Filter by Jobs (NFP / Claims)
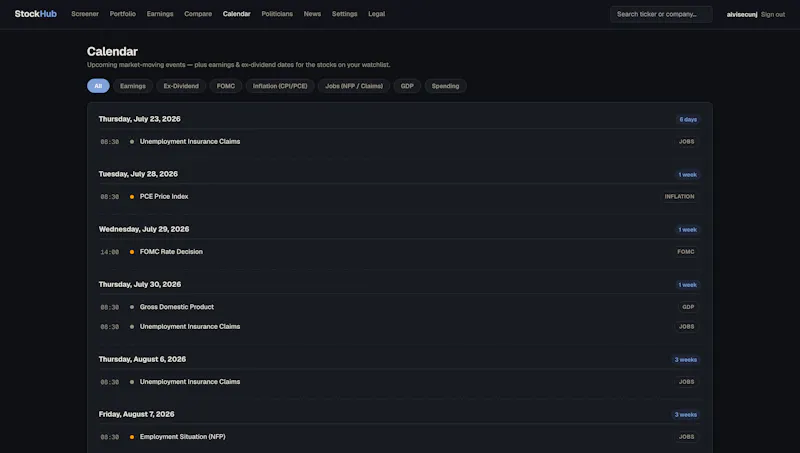This screenshot has width=800, height=453. [354, 86]
